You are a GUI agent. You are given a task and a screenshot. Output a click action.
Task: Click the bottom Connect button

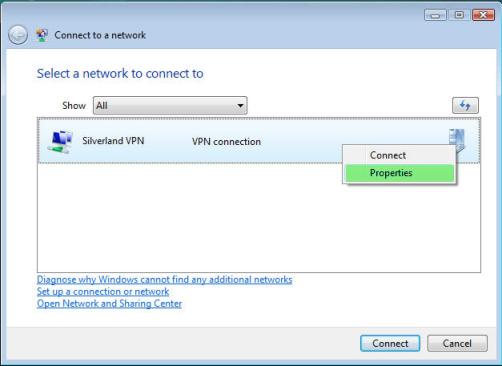tap(390, 343)
